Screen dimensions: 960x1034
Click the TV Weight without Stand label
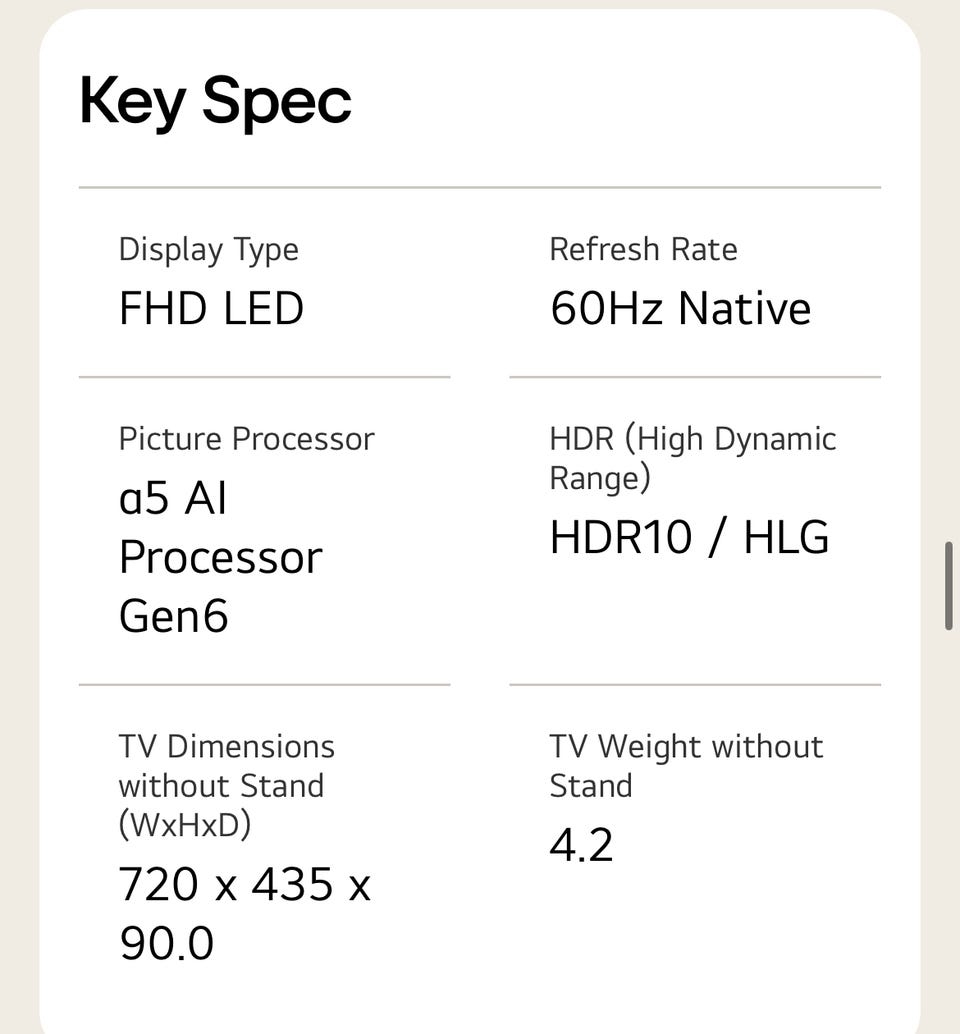(x=686, y=747)
